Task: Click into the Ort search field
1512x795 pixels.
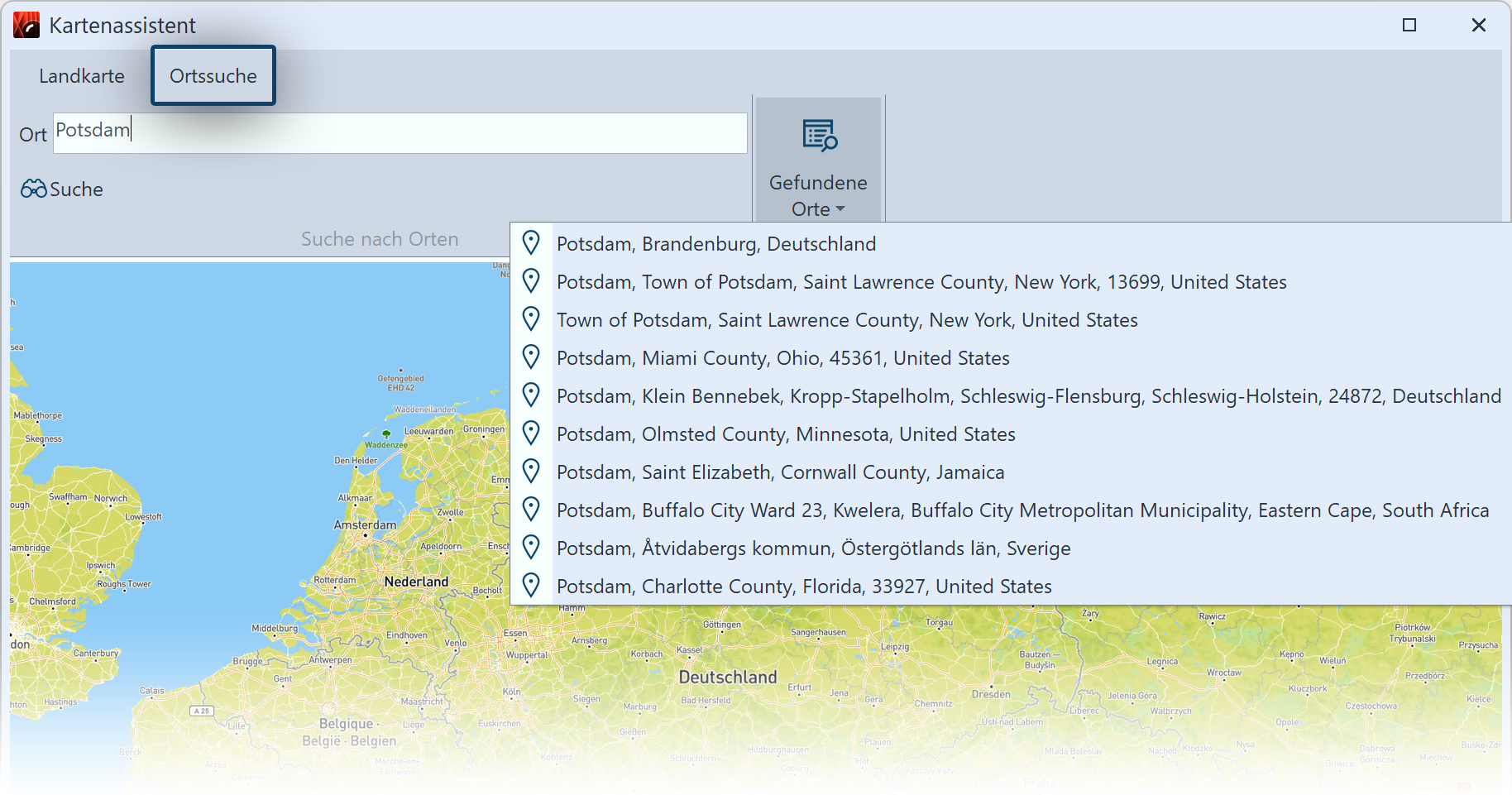Action: point(400,133)
